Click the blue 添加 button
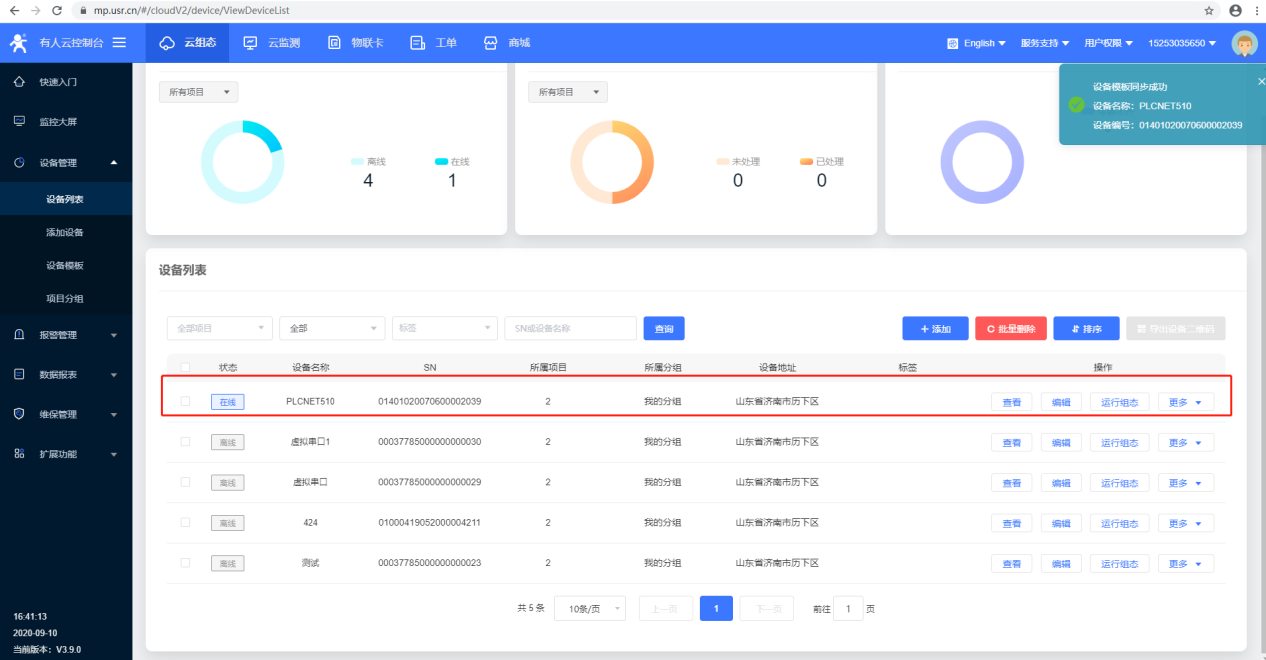This screenshot has width=1266, height=660. coord(934,328)
